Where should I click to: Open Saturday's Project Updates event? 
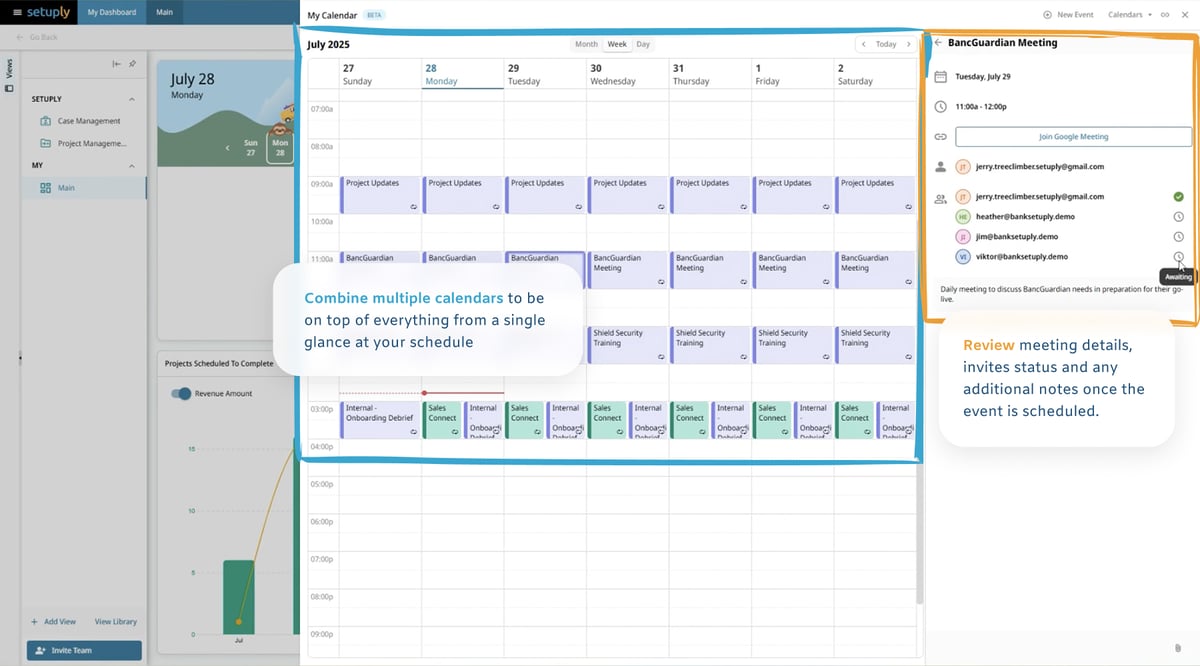pos(874,195)
